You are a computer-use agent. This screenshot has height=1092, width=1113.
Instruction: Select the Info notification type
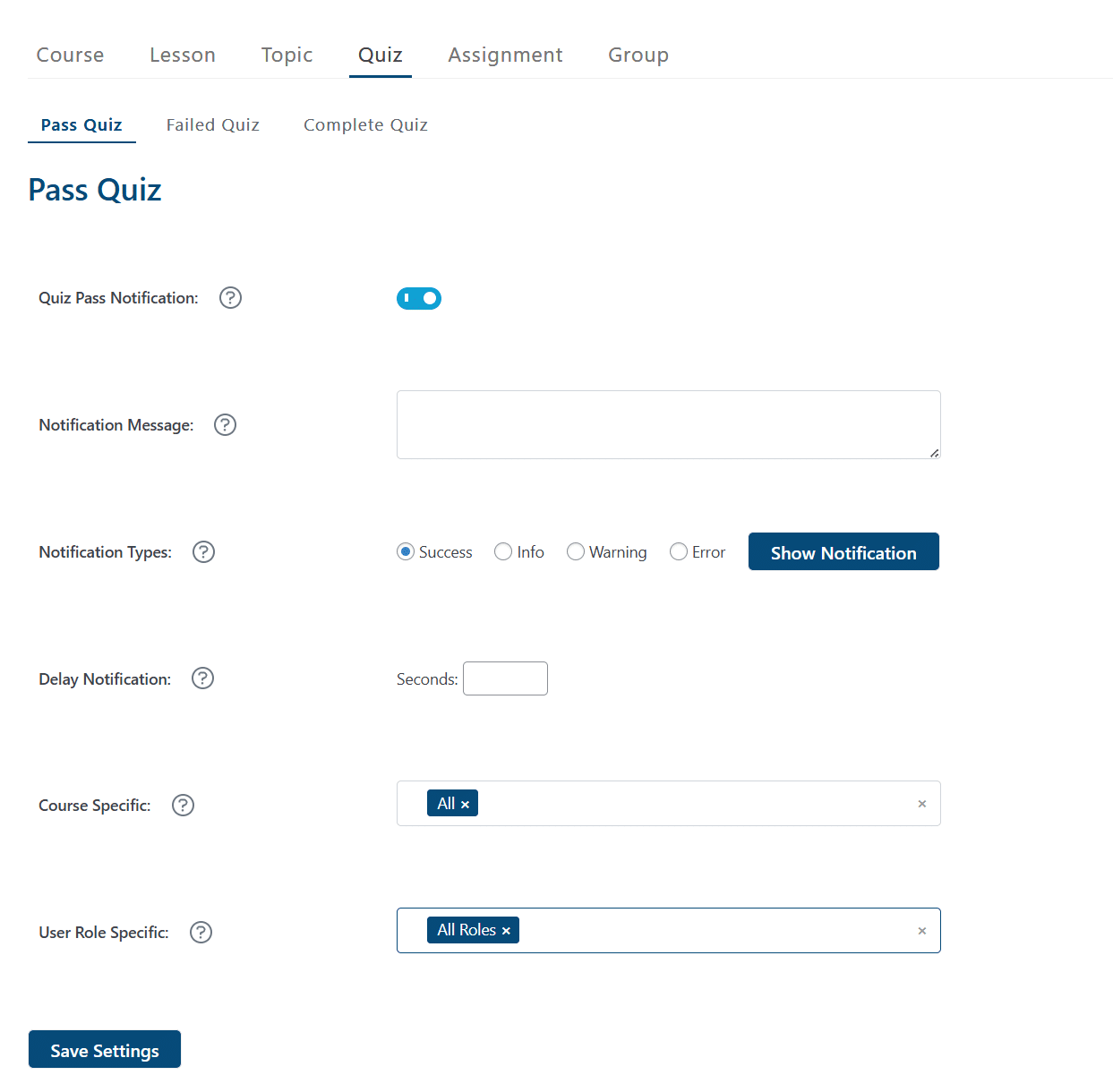pos(503,551)
